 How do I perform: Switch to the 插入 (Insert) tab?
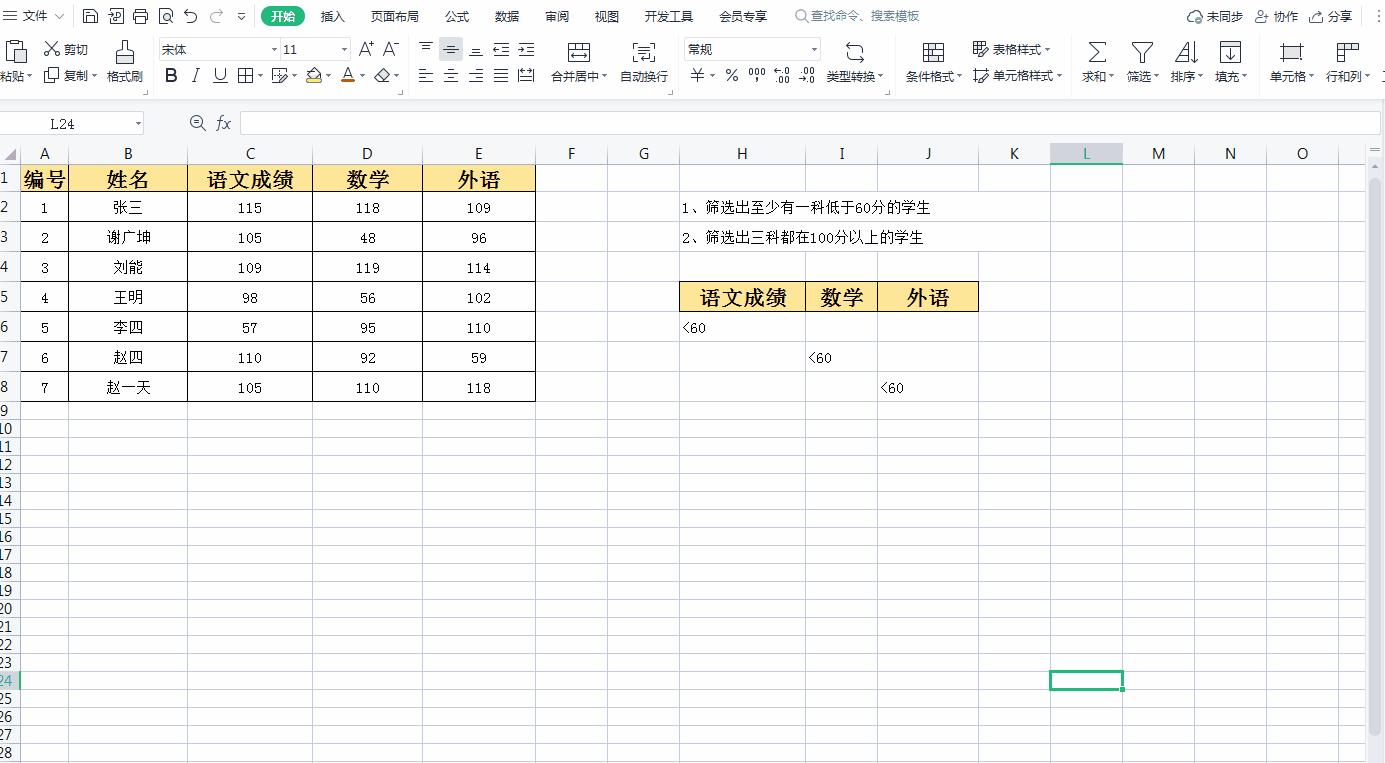tap(332, 16)
